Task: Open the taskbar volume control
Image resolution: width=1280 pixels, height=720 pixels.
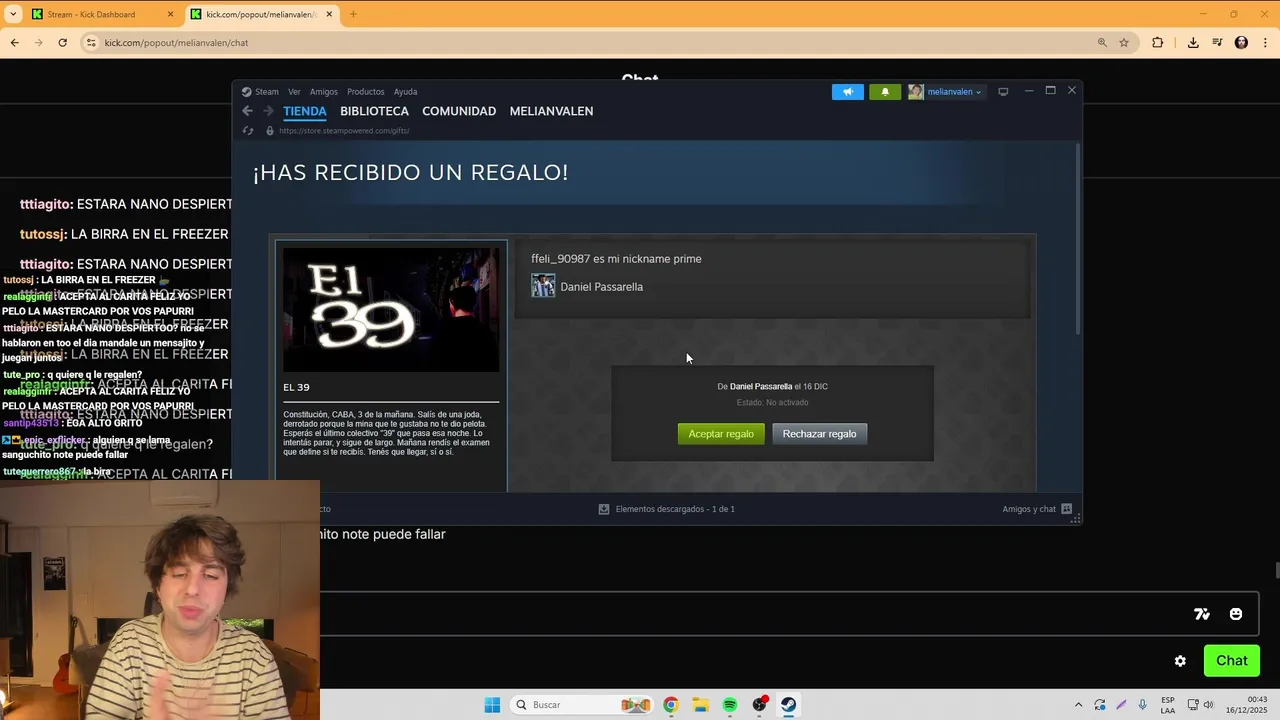Action: coord(1209,705)
